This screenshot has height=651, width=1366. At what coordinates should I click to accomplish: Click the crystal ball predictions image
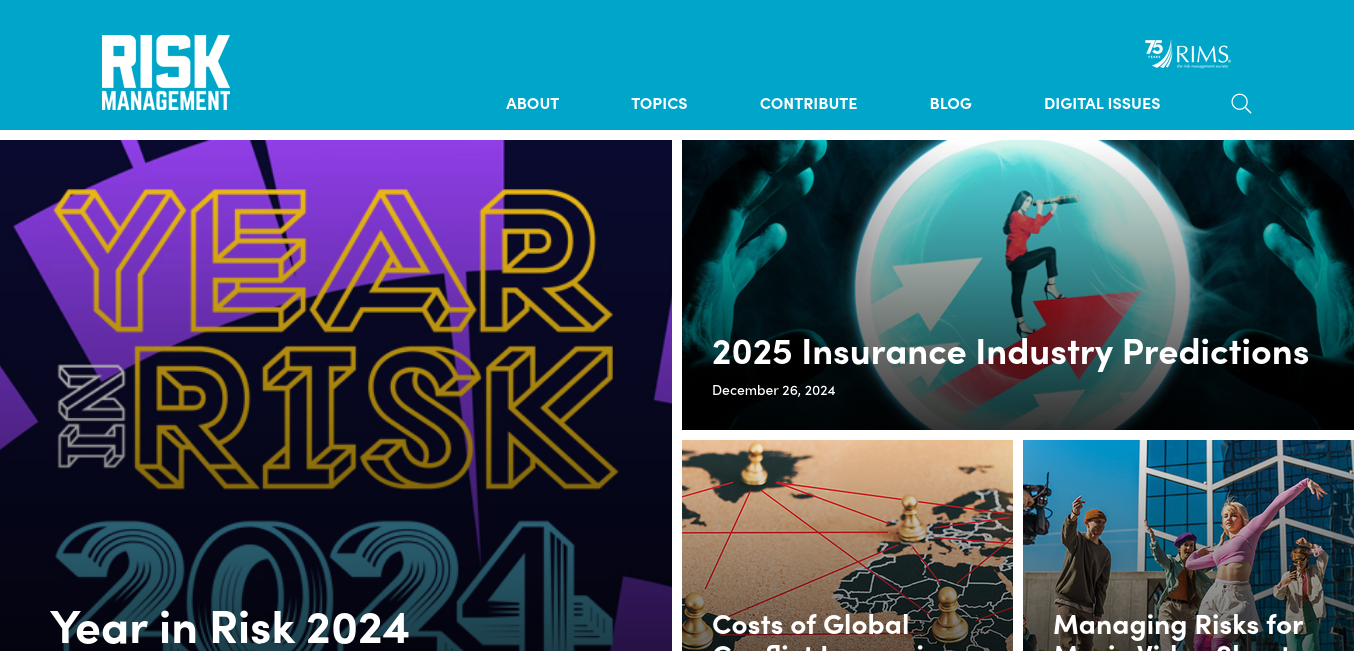tap(1018, 285)
